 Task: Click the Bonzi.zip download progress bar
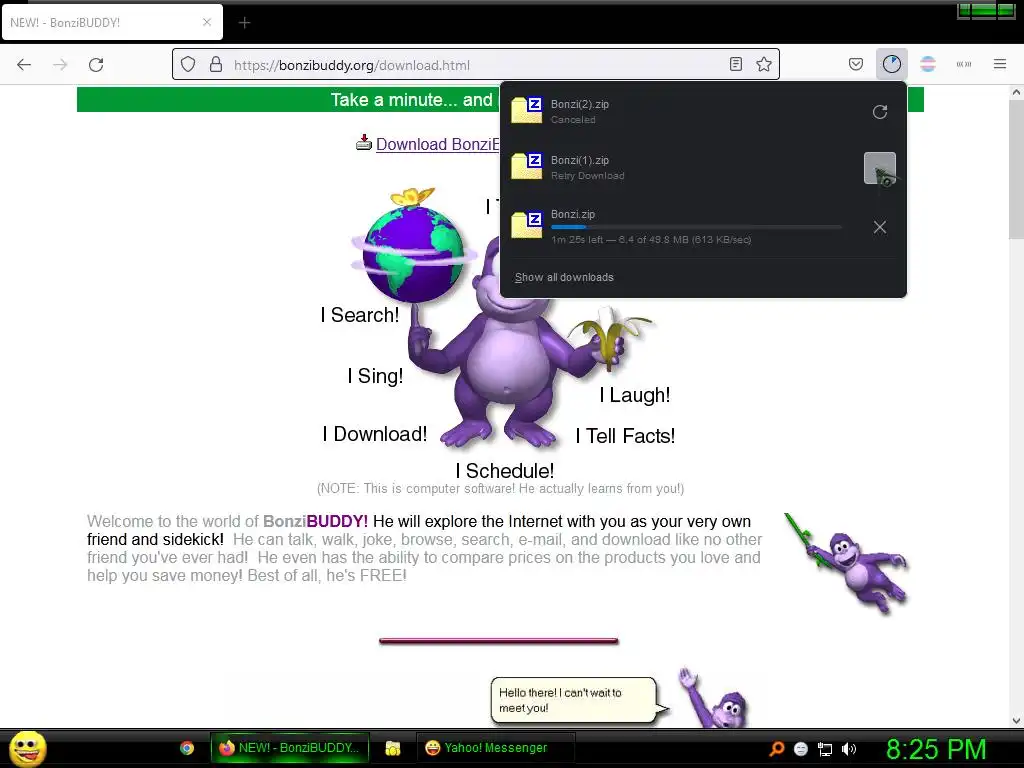tap(696, 227)
